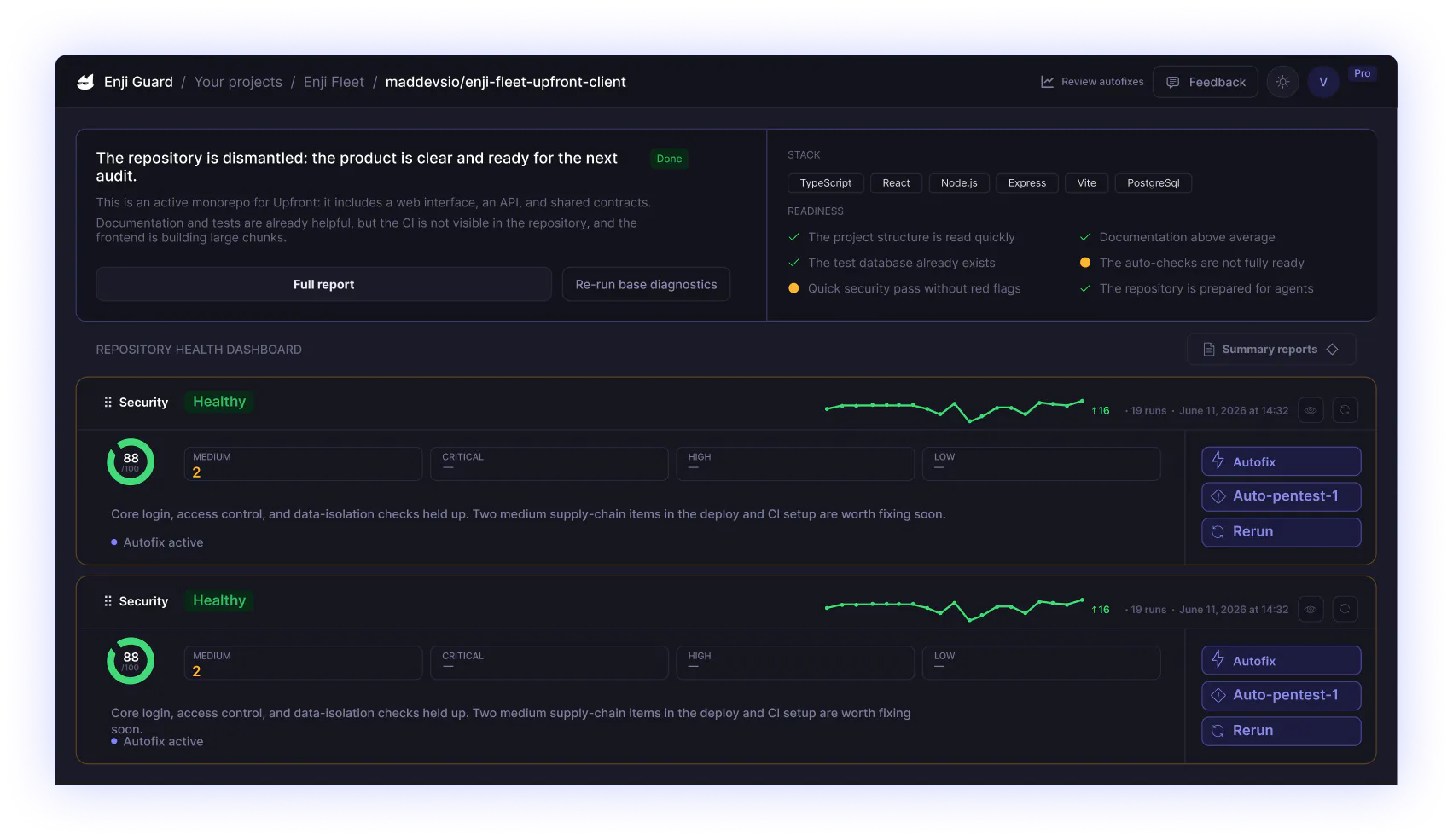Select the Node.js stack tag
This screenshot has width=1453, height=840.
tap(959, 183)
